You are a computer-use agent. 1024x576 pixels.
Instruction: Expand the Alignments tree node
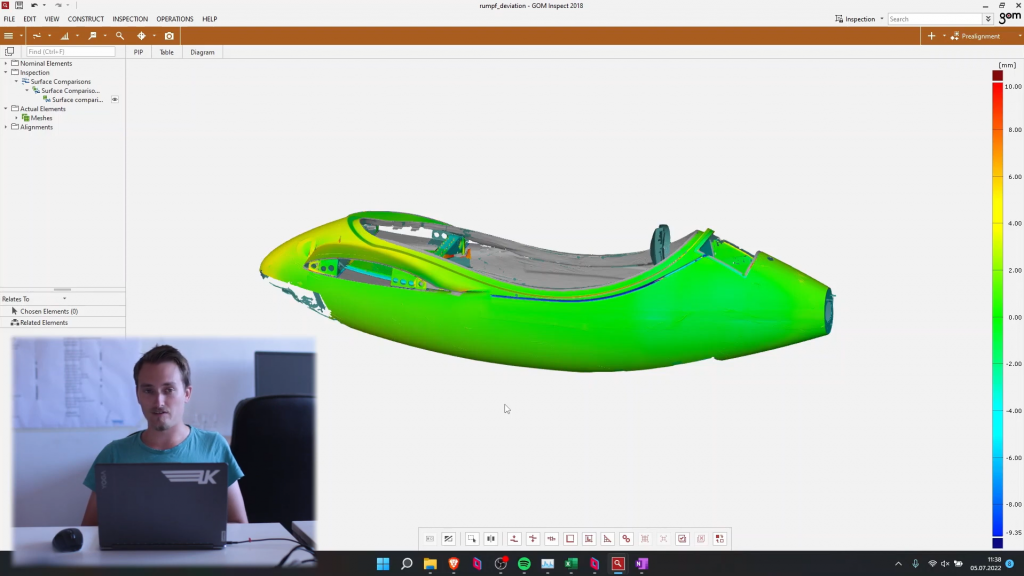(6, 127)
